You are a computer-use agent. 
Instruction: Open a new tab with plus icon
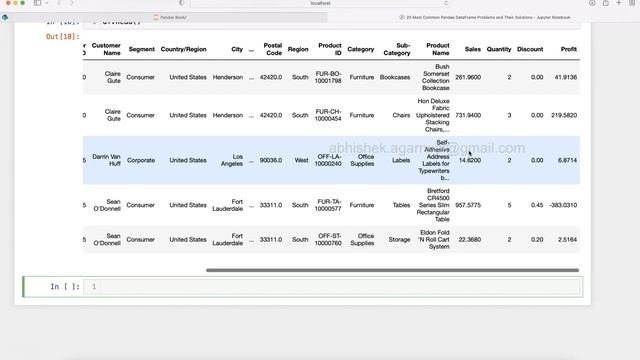[619, 3]
